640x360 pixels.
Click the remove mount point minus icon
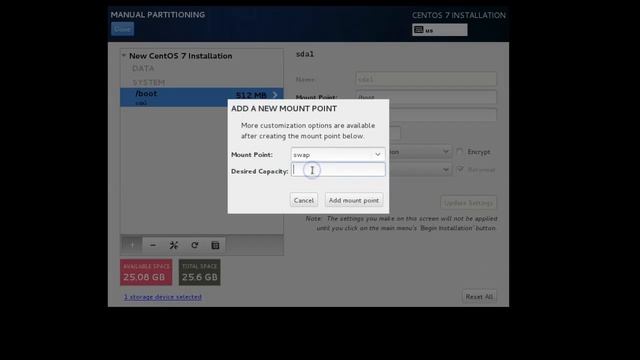tap(153, 245)
